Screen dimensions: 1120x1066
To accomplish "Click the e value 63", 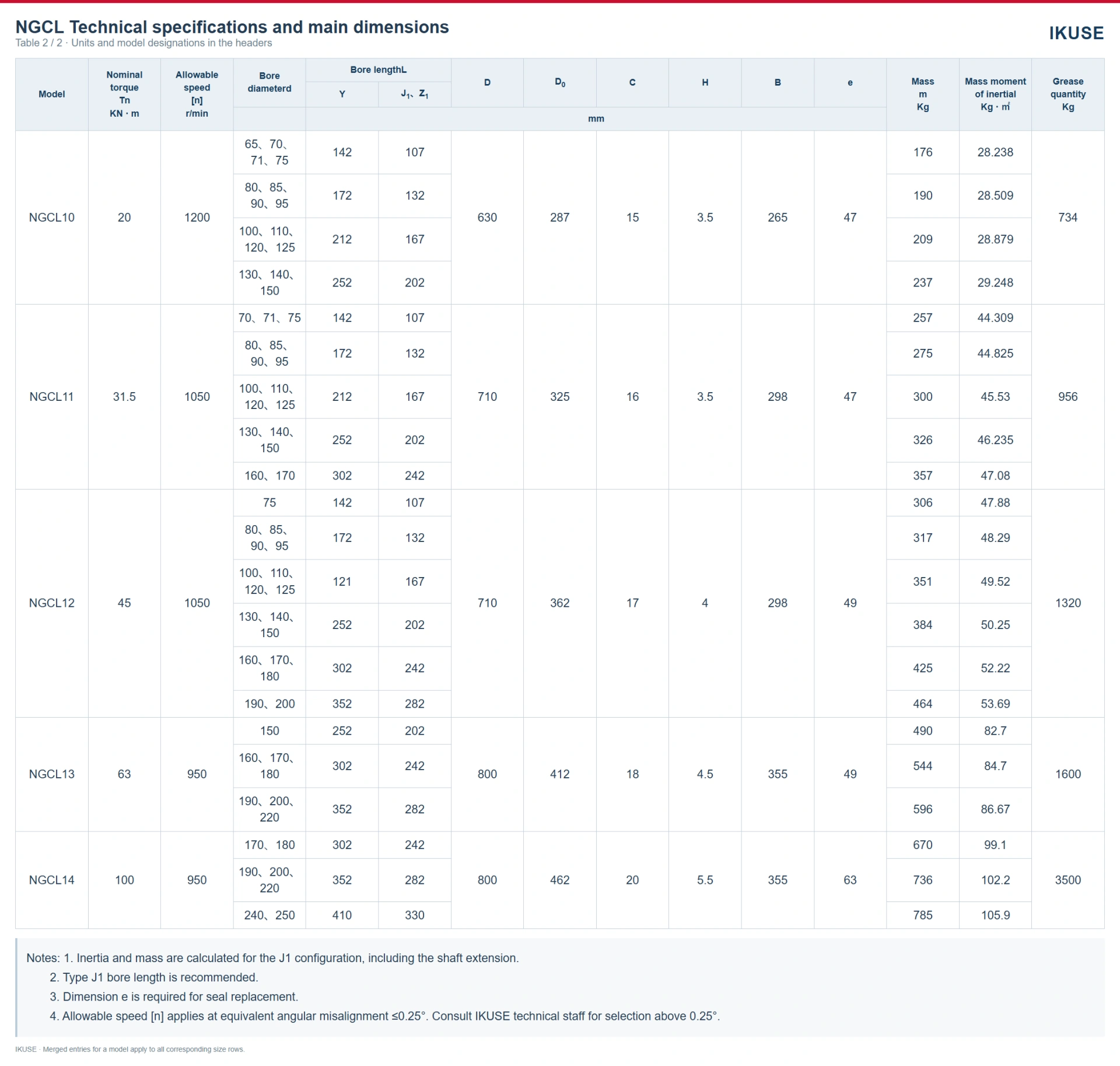I will [x=850, y=880].
